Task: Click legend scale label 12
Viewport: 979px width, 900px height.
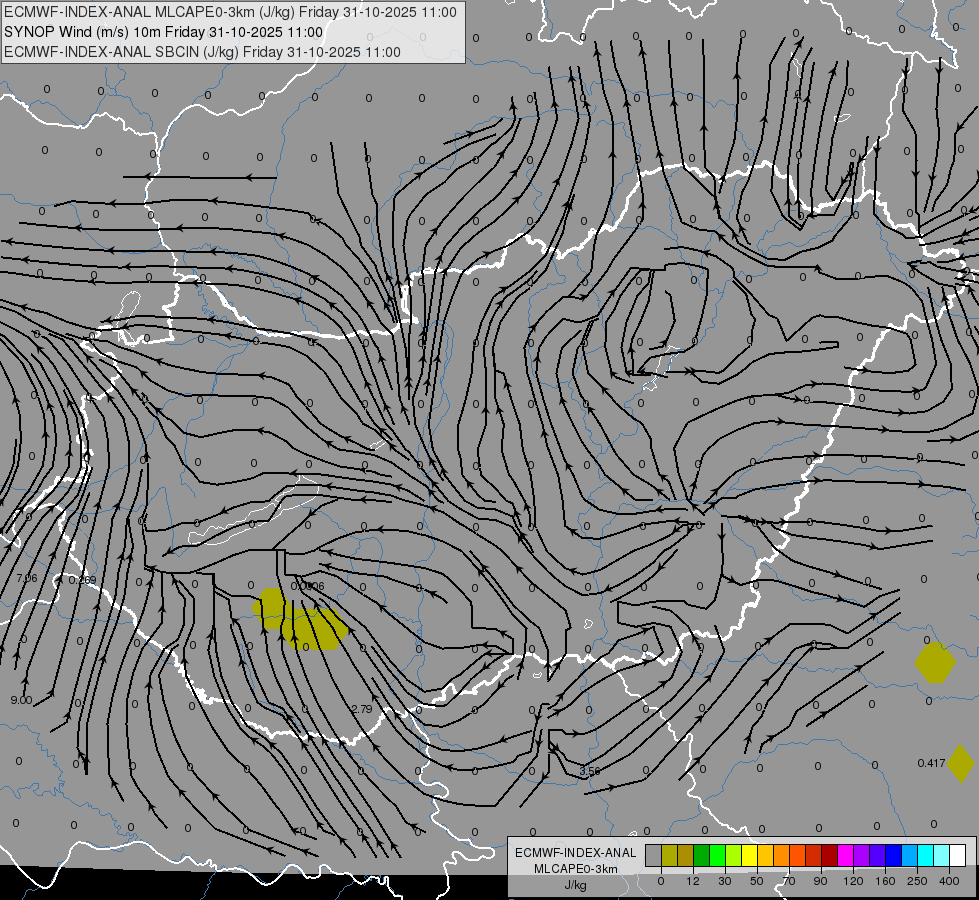Action: pyautogui.click(x=692, y=881)
